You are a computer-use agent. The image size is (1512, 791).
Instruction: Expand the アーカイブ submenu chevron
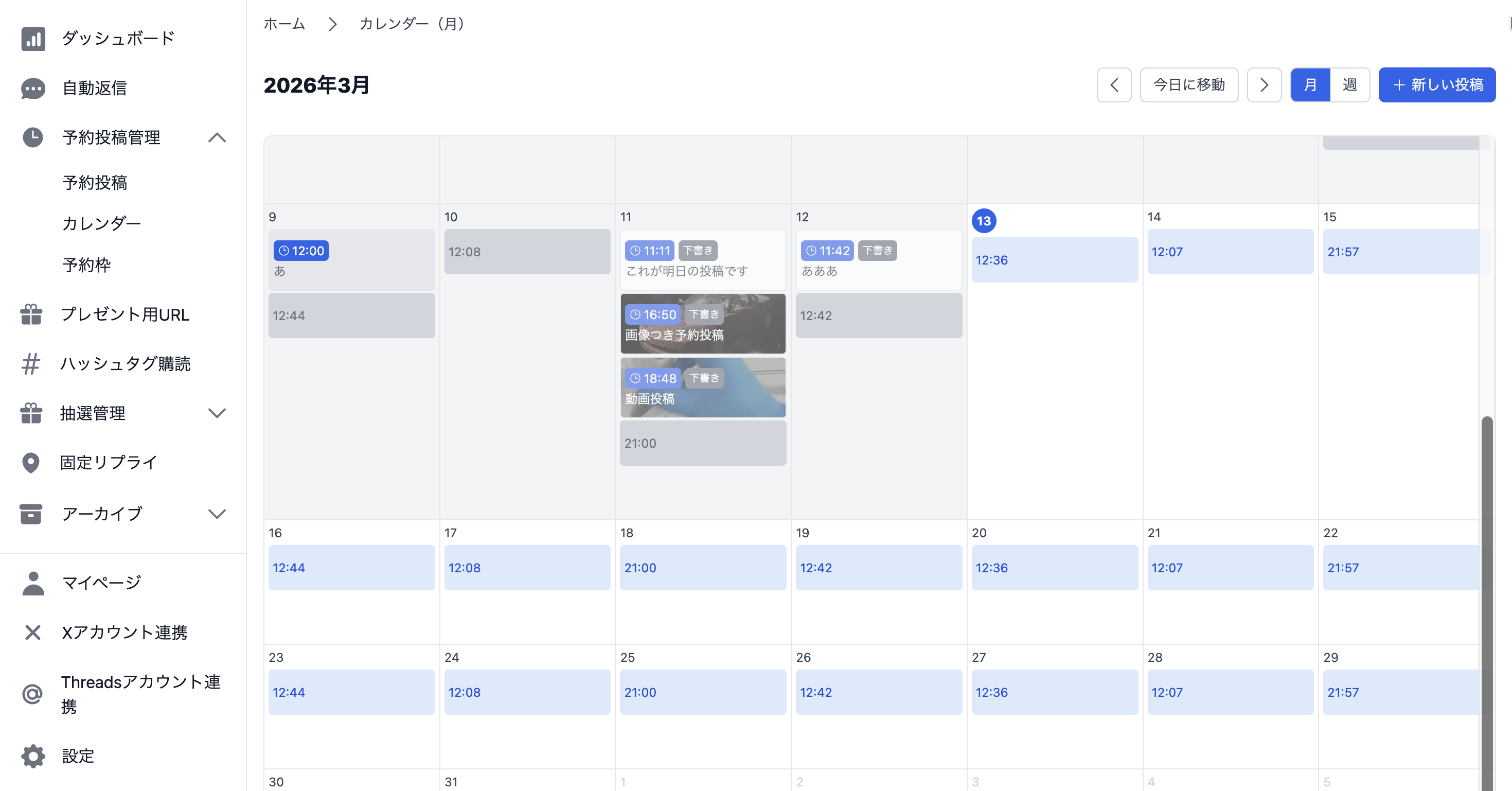coord(217,515)
